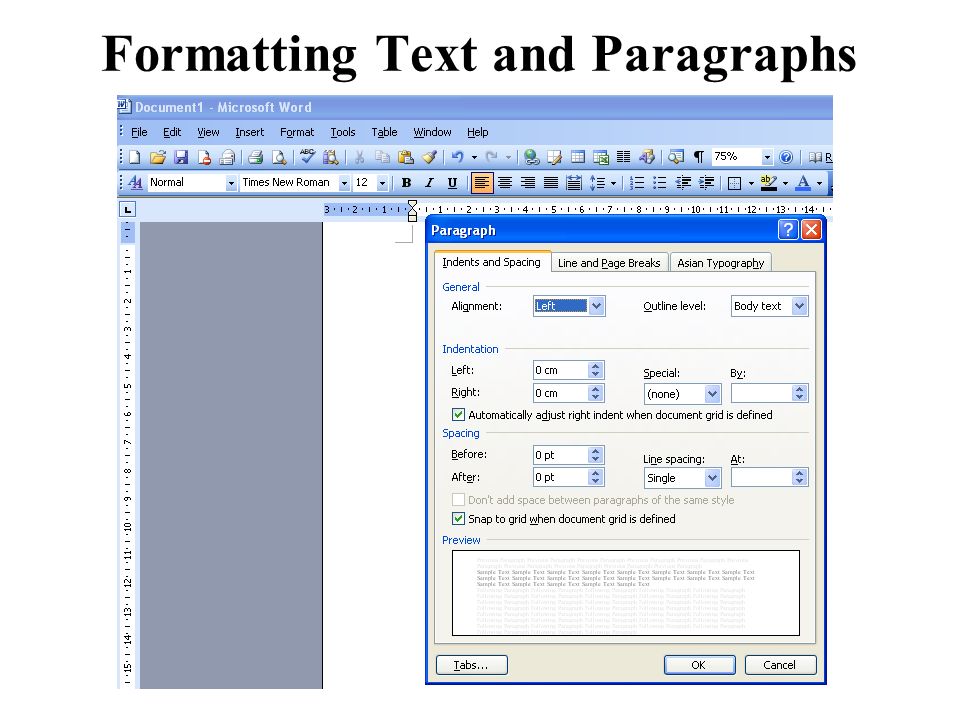The width and height of the screenshot is (960, 720).
Task: Click the Columns icon
Action: coord(623,157)
